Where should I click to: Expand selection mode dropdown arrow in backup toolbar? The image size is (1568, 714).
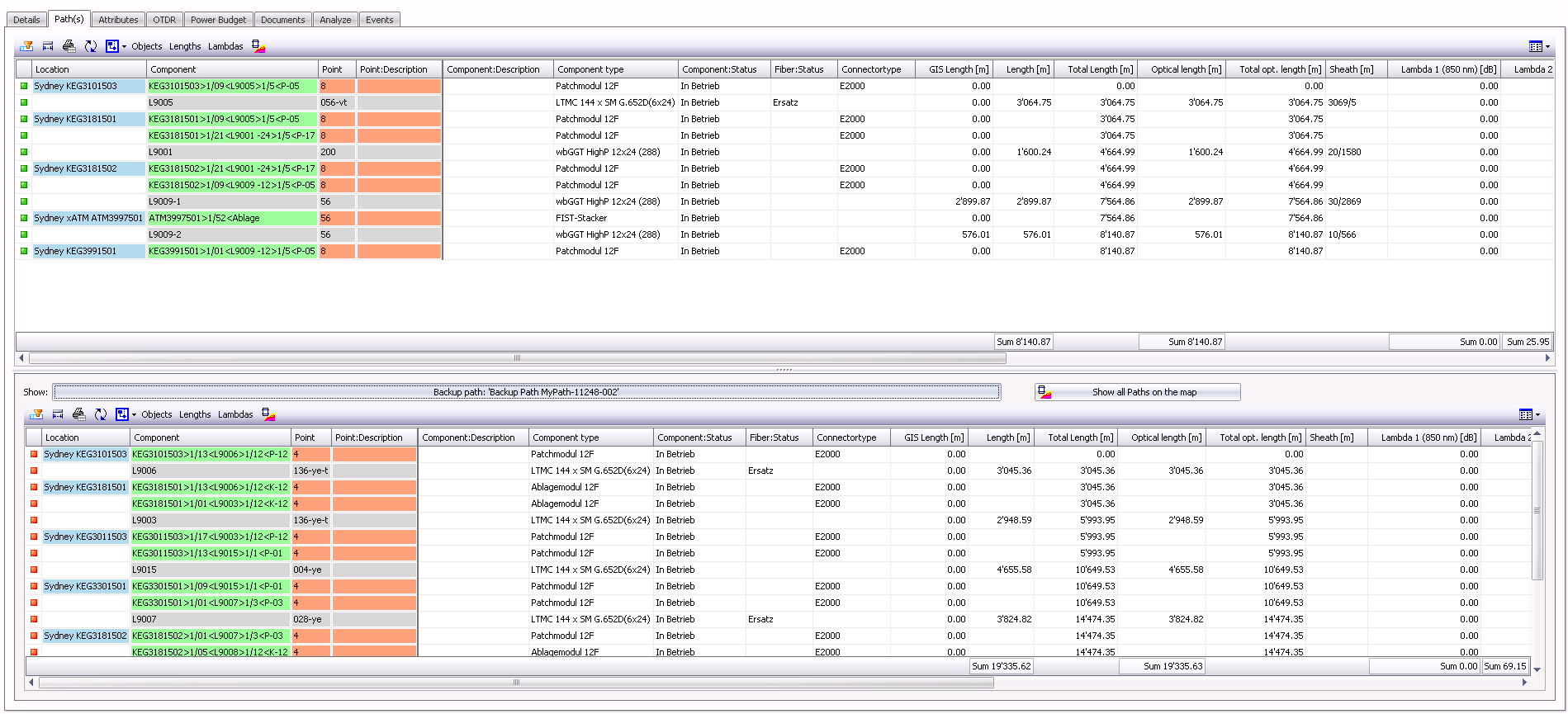(135, 415)
